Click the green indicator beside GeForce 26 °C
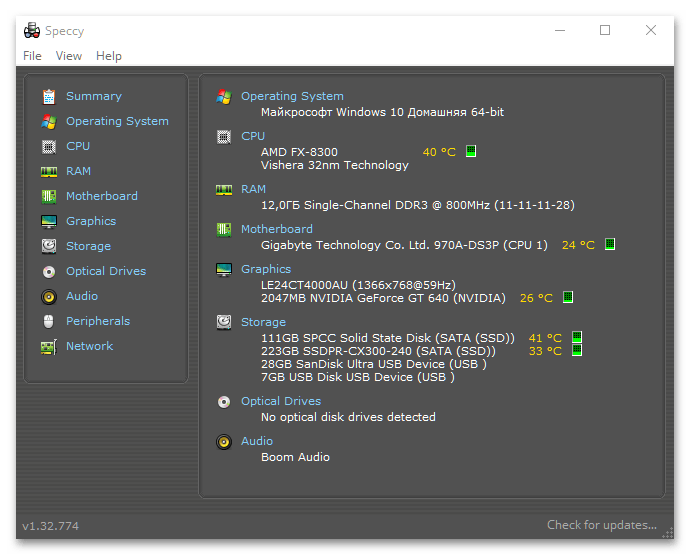The image size is (690, 555). tap(568, 297)
